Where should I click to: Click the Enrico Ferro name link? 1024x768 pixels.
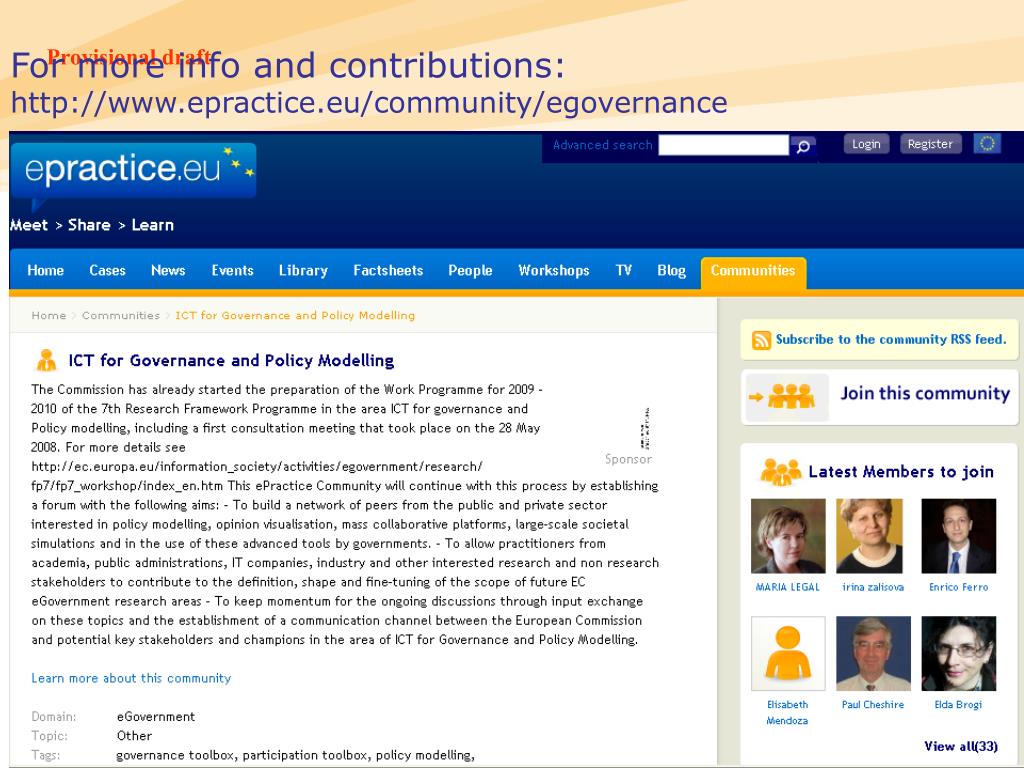point(959,587)
